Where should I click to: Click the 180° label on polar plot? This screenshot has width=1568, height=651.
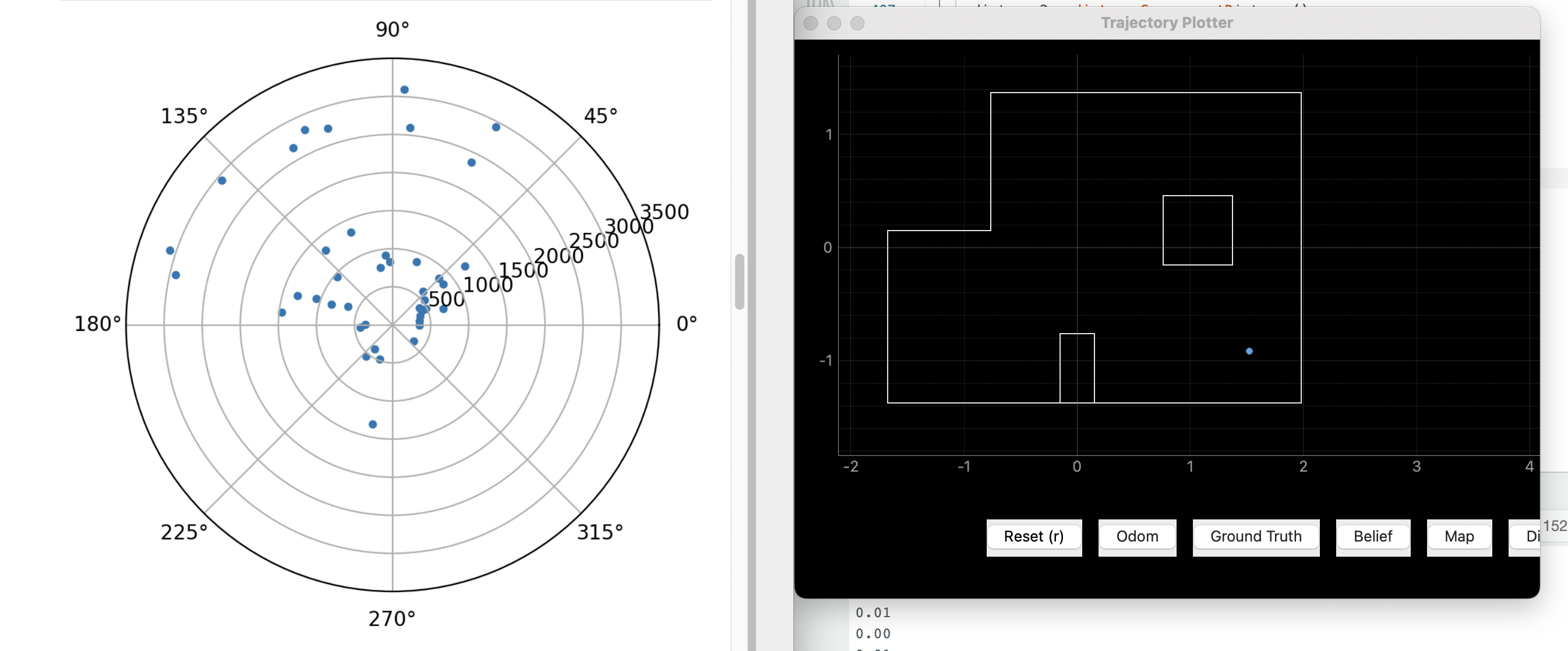[x=97, y=324]
